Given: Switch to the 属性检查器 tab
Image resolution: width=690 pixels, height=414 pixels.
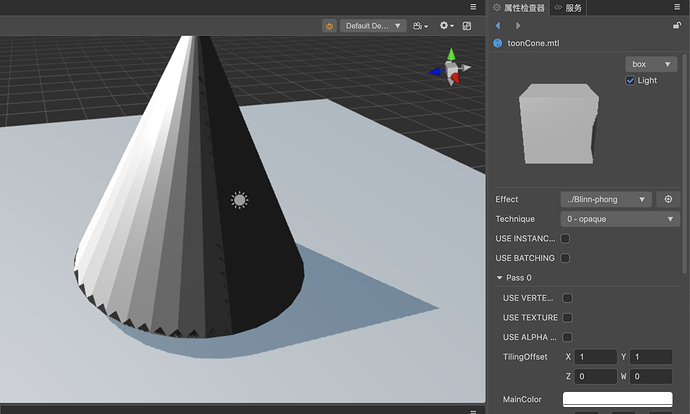Looking at the screenshot, I should point(518,7).
